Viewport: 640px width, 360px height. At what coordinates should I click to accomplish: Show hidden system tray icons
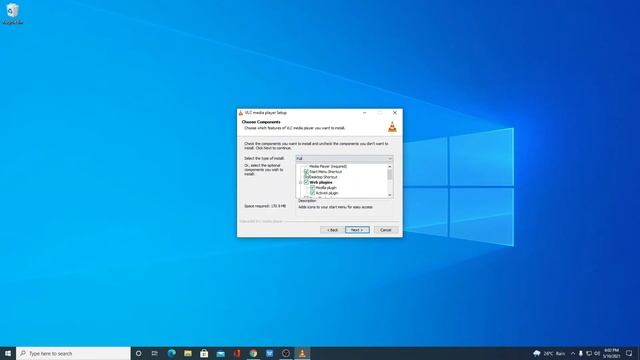(573, 353)
